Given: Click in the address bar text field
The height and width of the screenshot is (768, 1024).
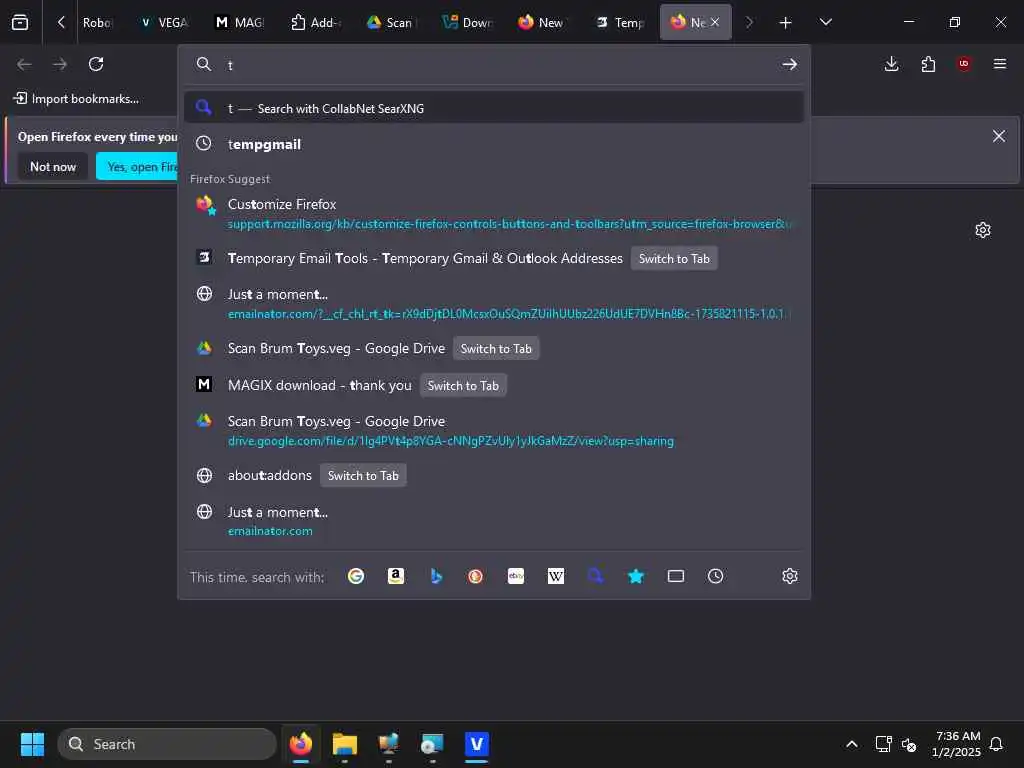Looking at the screenshot, I should click(496, 65).
